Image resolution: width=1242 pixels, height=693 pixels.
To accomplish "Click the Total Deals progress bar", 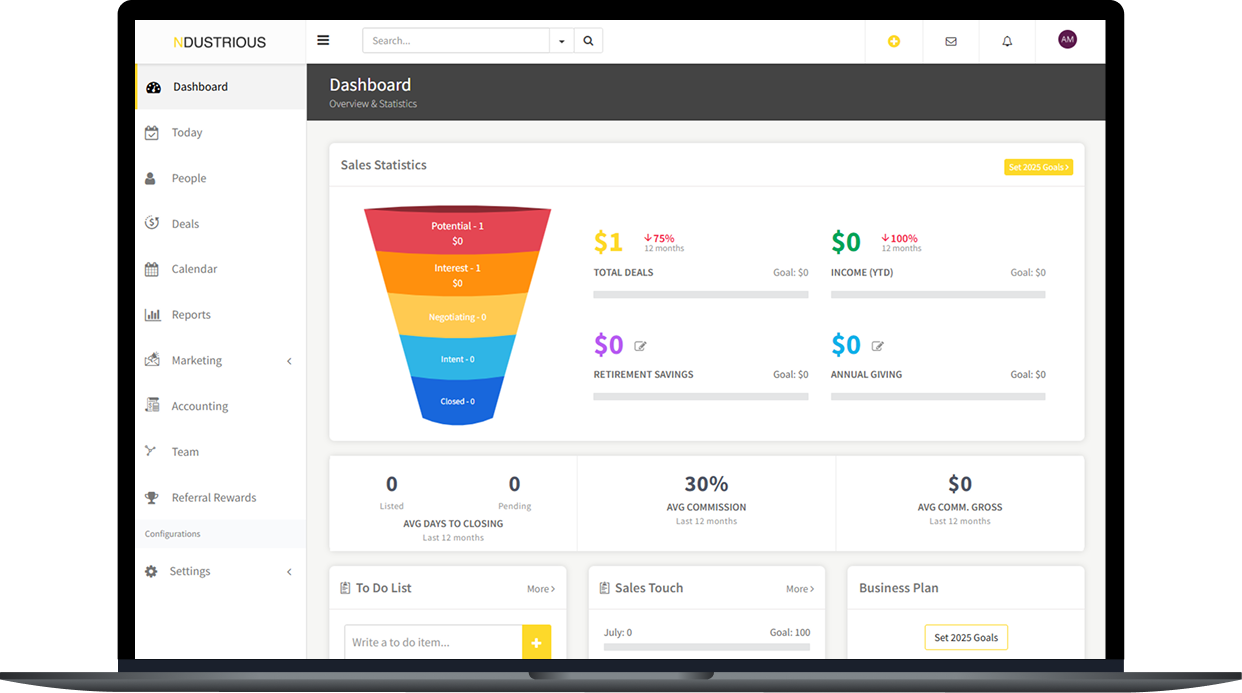I will [700, 295].
